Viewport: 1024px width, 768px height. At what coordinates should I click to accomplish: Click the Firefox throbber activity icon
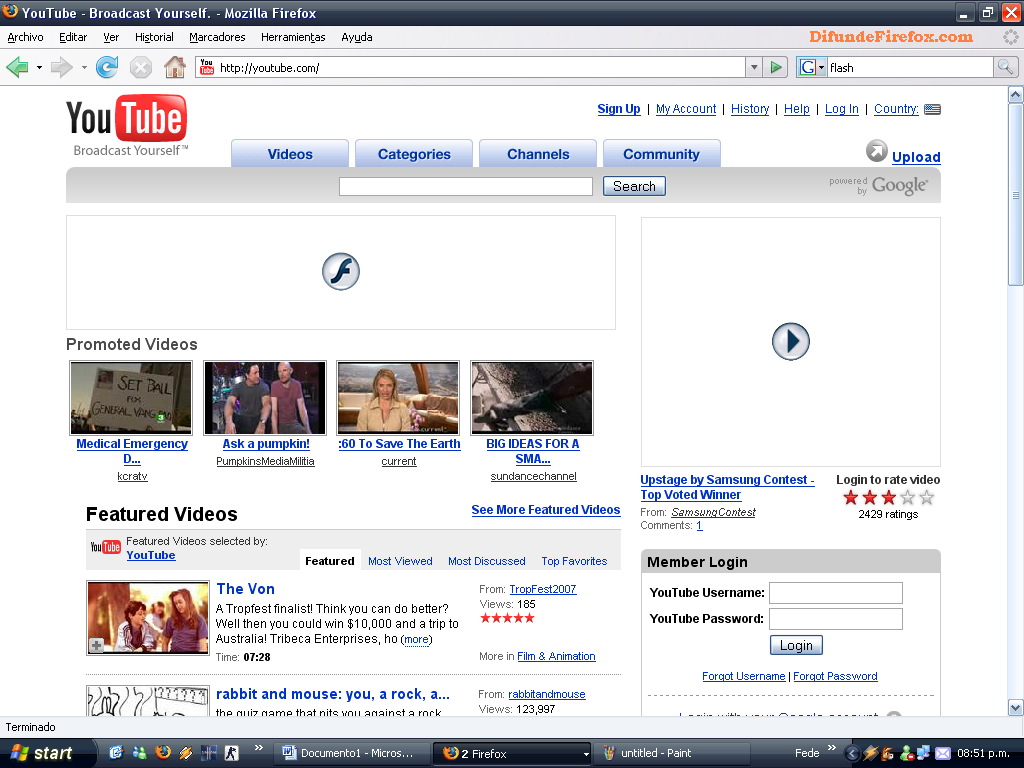tap(1010, 37)
